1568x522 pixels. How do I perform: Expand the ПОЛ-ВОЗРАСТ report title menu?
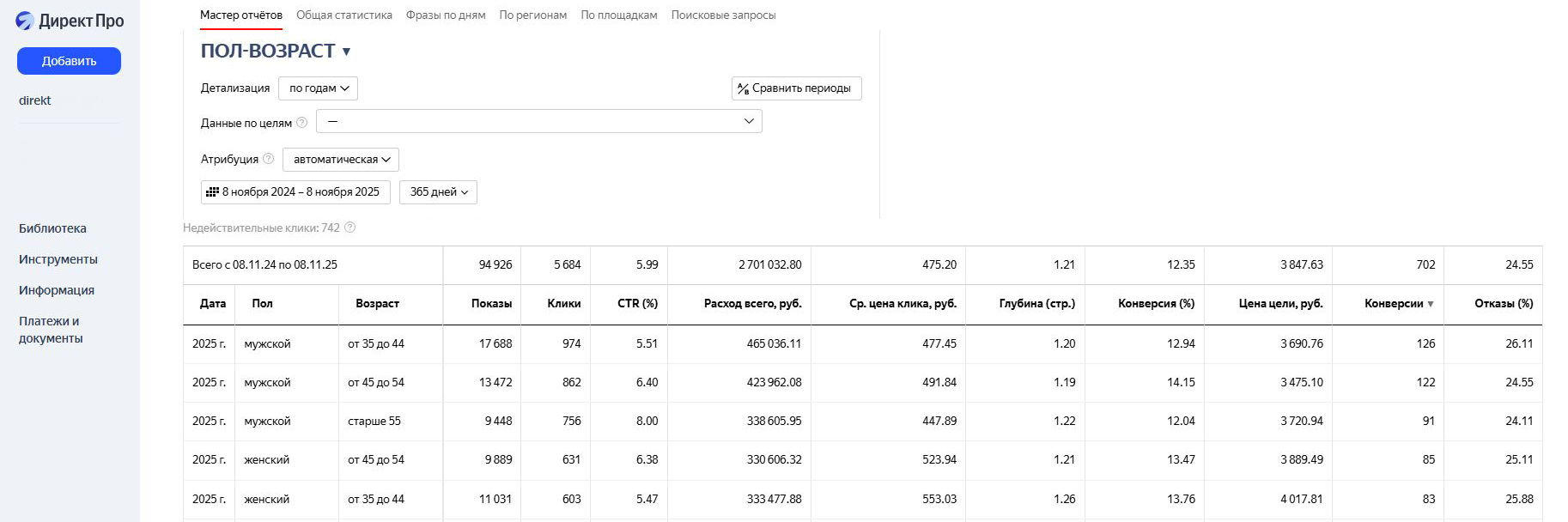click(346, 52)
